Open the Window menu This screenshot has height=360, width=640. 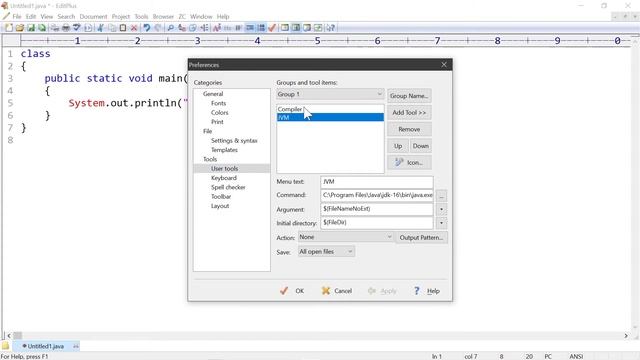pyautogui.click(x=201, y=17)
